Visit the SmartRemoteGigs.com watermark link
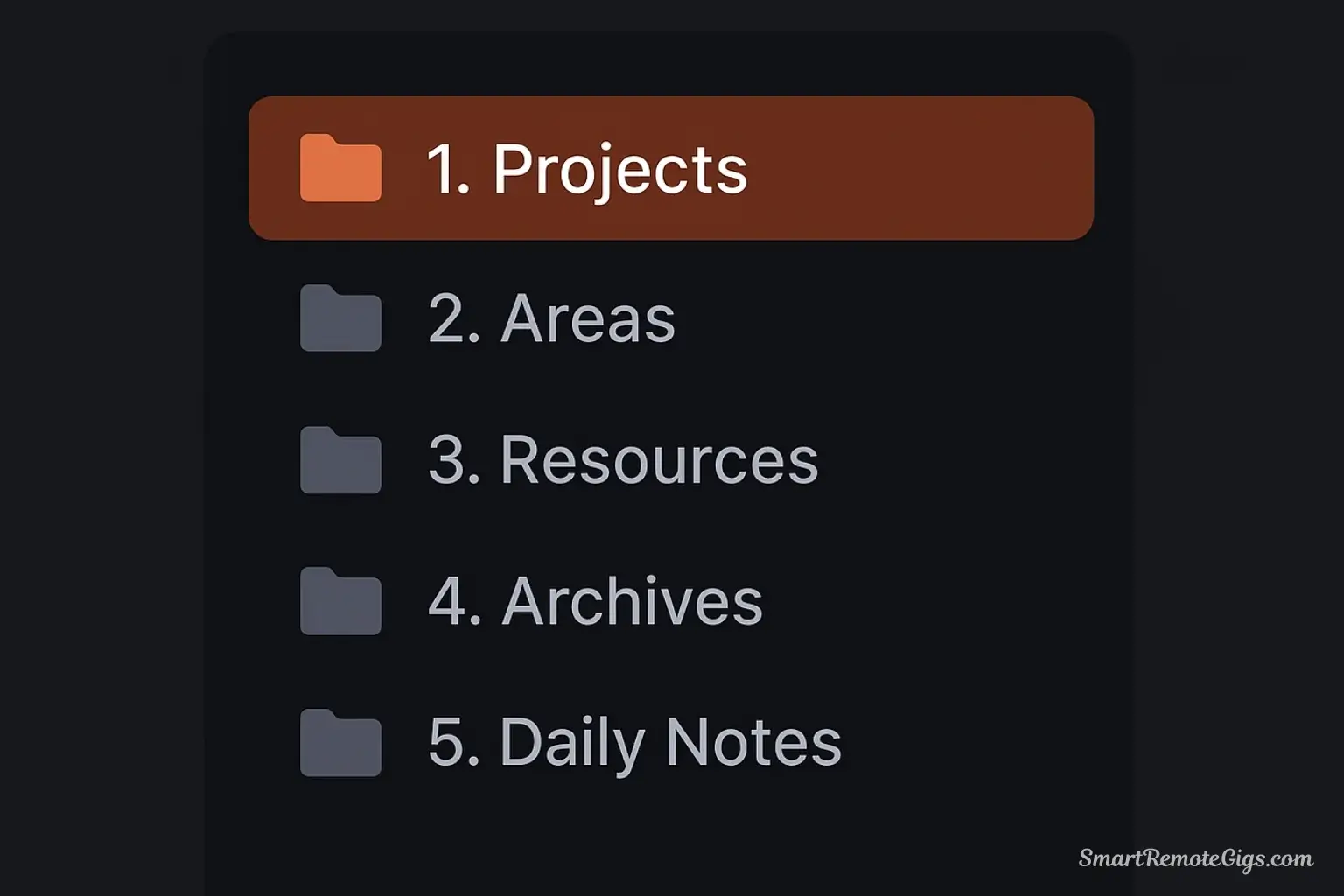The height and width of the screenshot is (896, 1344). 1195,858
